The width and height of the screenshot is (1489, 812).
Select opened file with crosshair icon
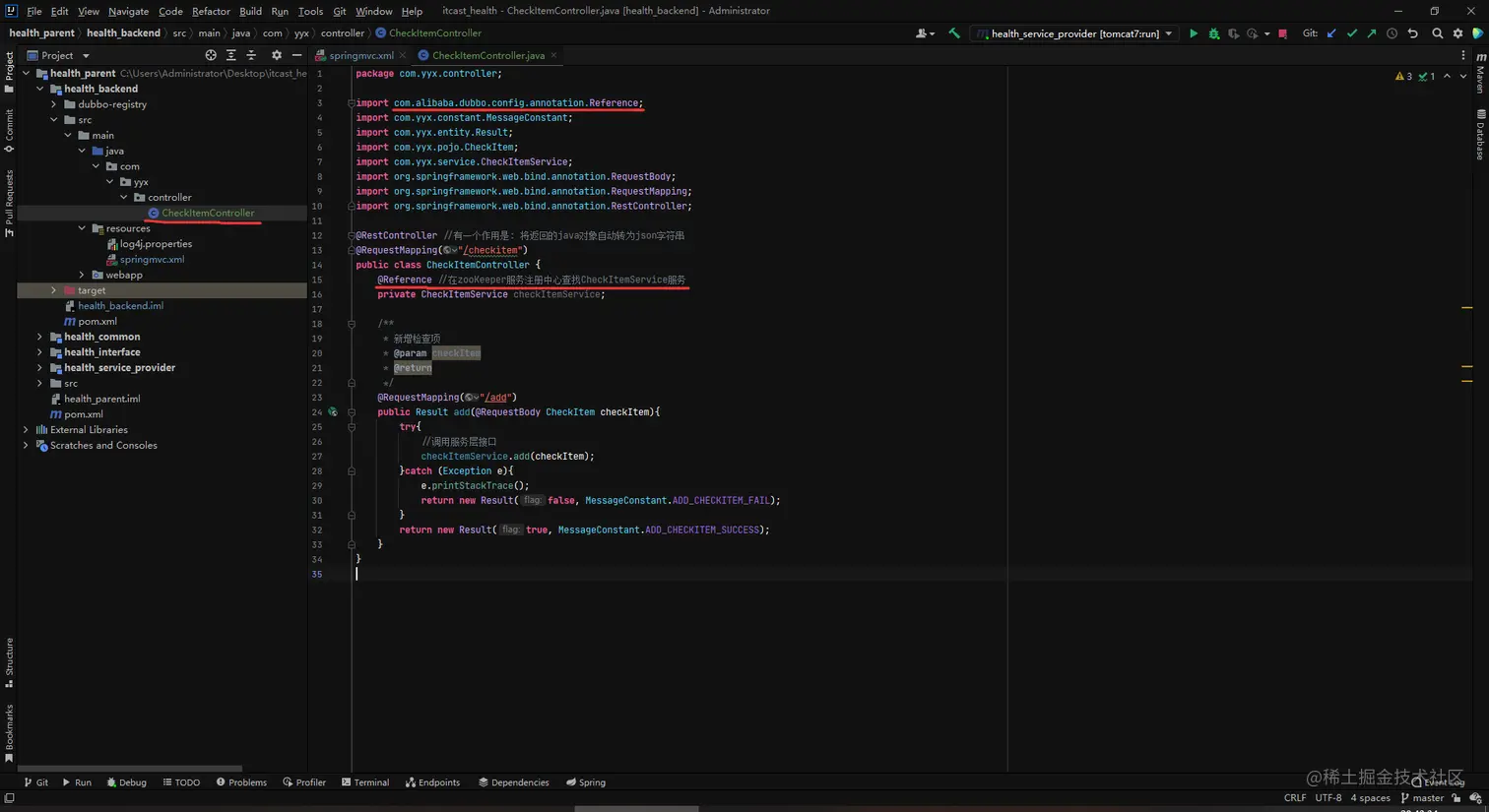[x=210, y=55]
